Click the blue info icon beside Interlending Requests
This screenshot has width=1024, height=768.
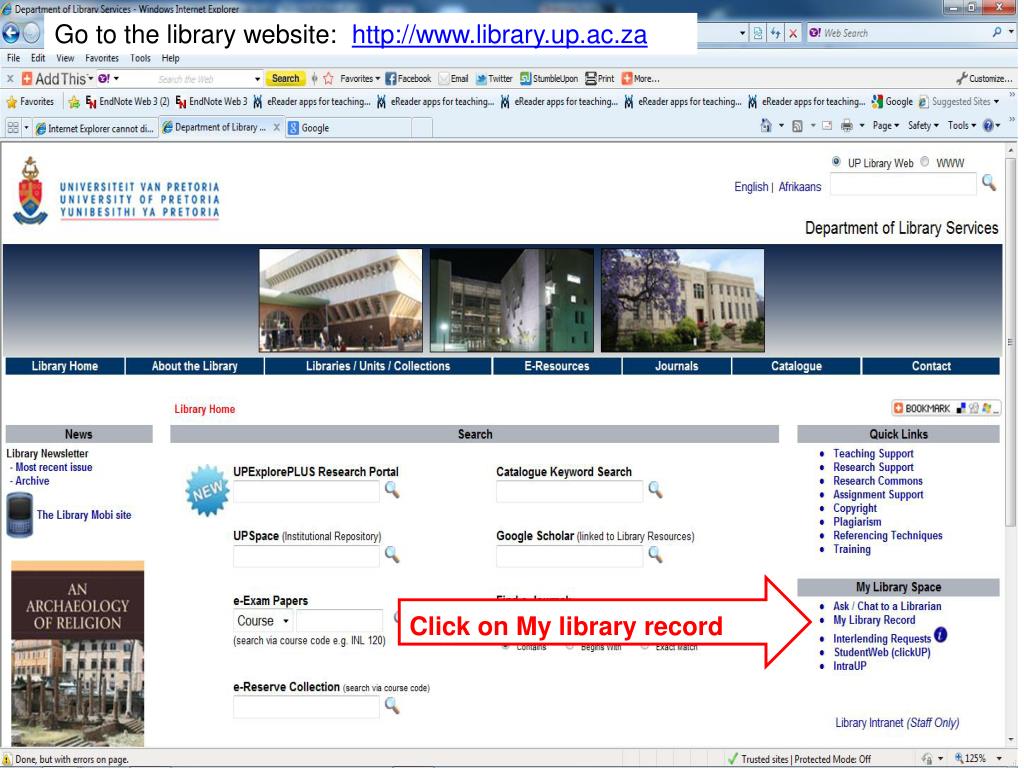(940, 634)
